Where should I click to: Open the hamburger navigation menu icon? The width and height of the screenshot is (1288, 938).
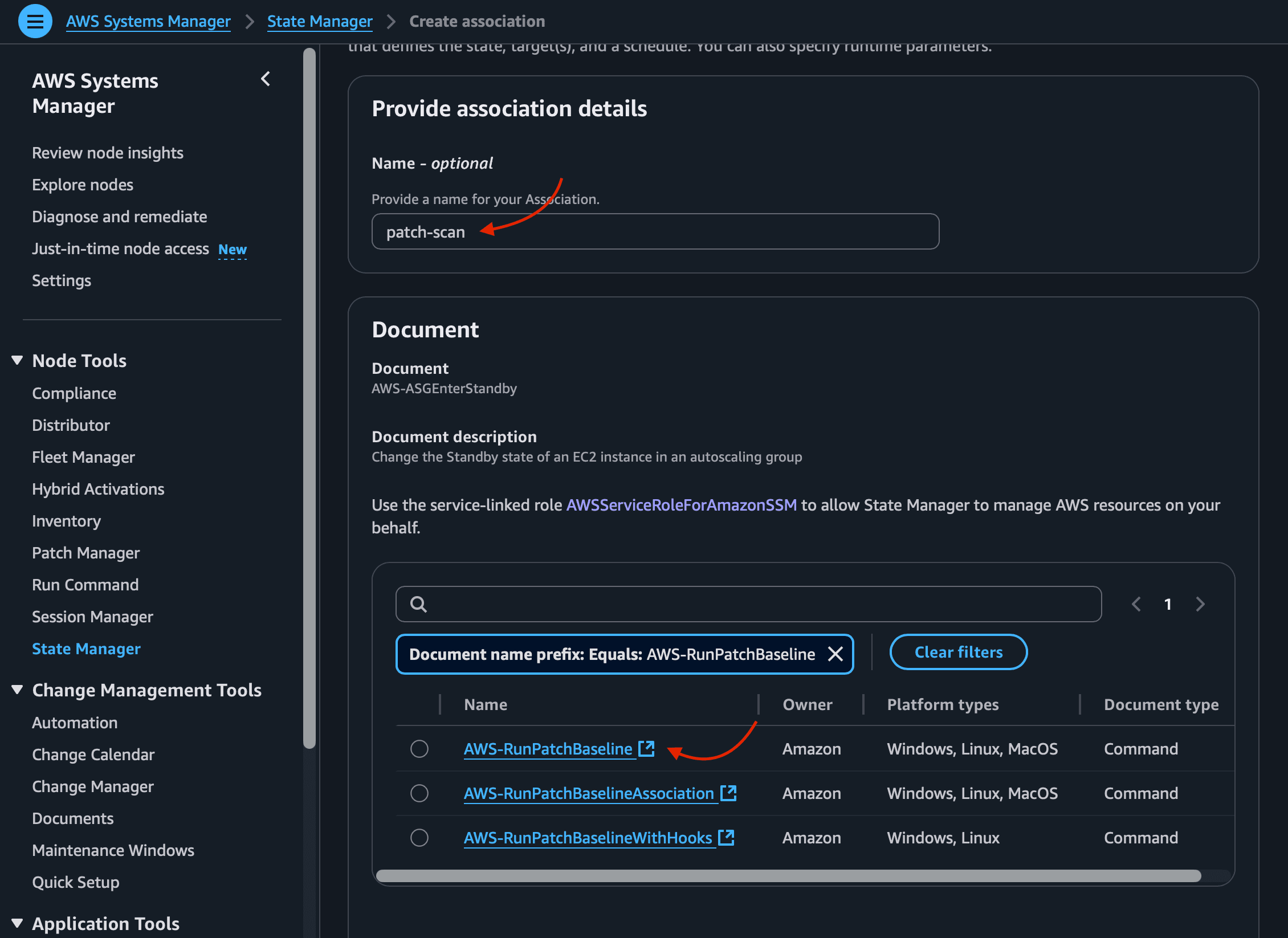35,22
